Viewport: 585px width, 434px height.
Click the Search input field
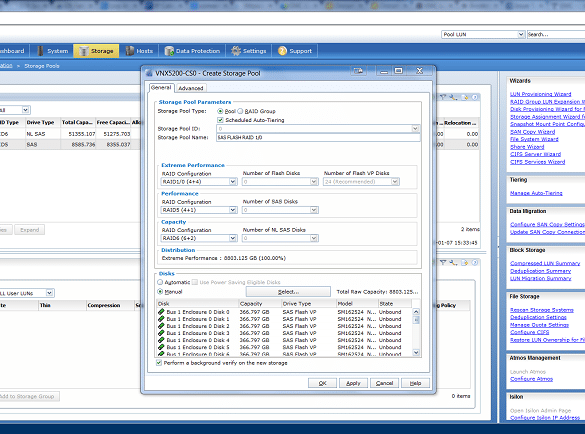(556, 34)
